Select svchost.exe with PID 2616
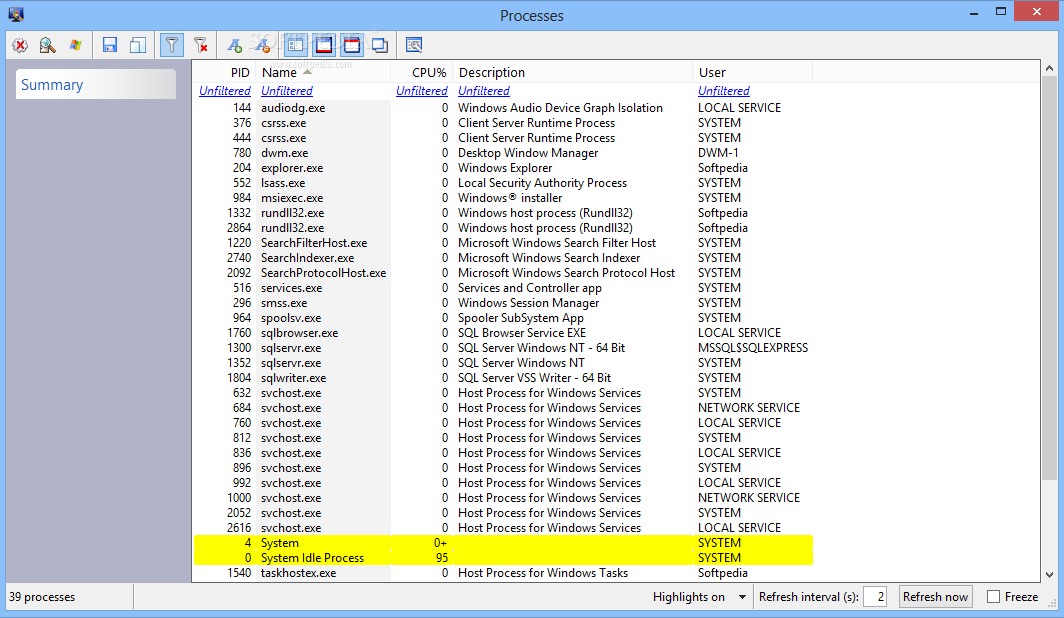1064x618 pixels. [503, 528]
